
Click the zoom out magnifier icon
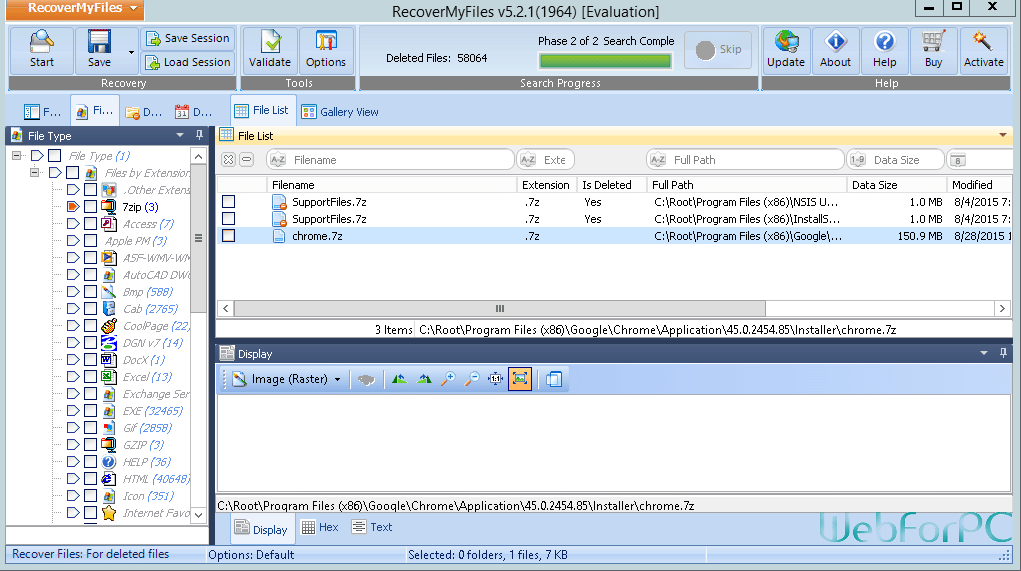pyautogui.click(x=471, y=379)
